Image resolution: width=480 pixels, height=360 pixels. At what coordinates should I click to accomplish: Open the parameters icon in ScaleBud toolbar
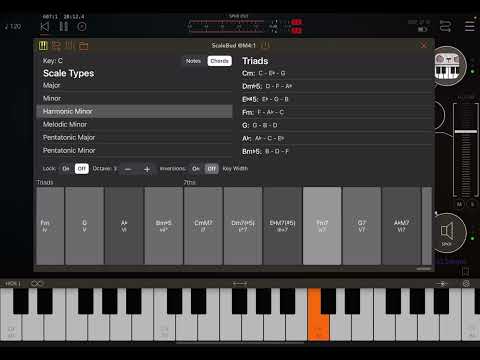click(70, 46)
